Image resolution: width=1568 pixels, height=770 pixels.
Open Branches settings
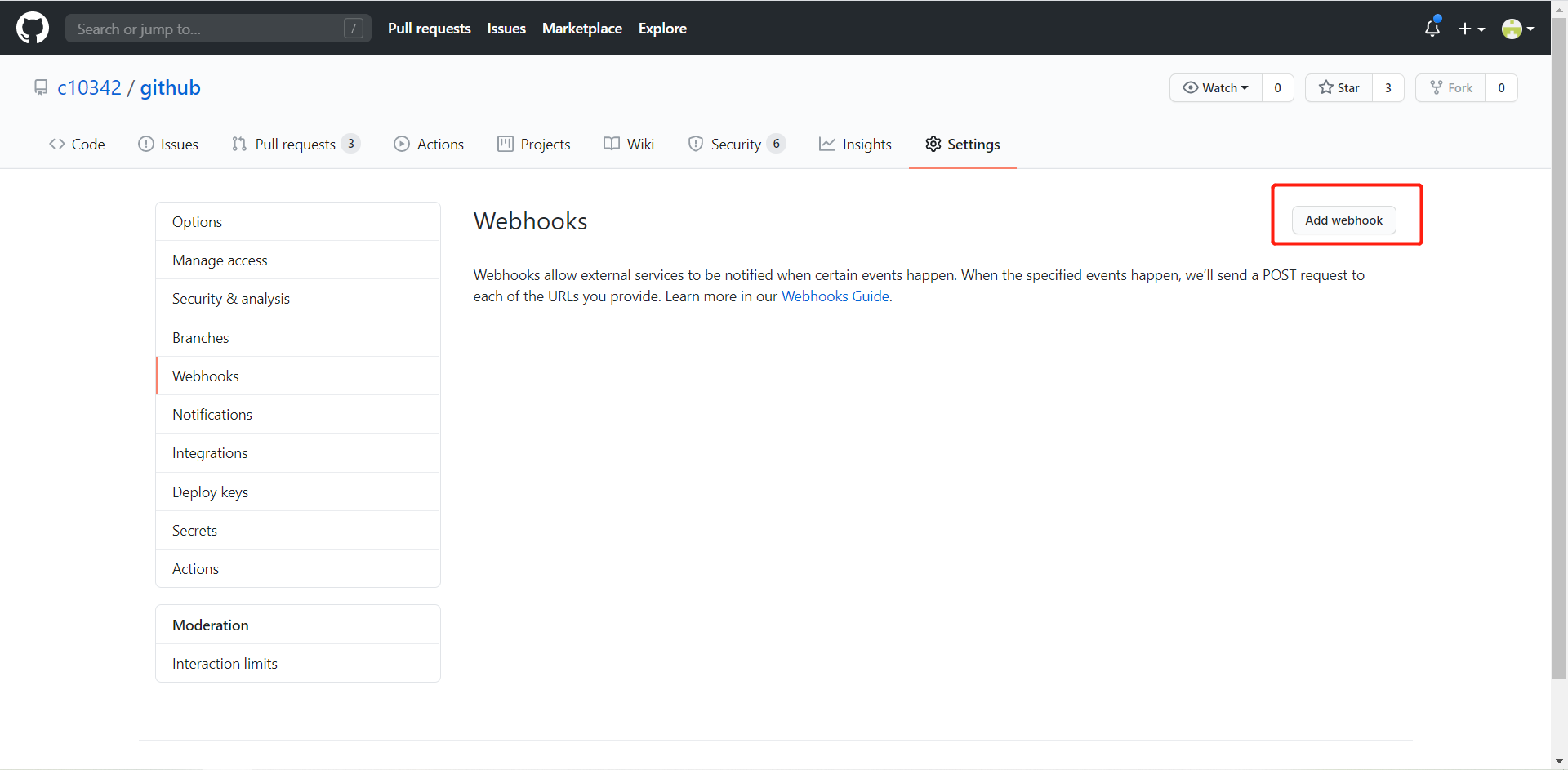coord(298,337)
